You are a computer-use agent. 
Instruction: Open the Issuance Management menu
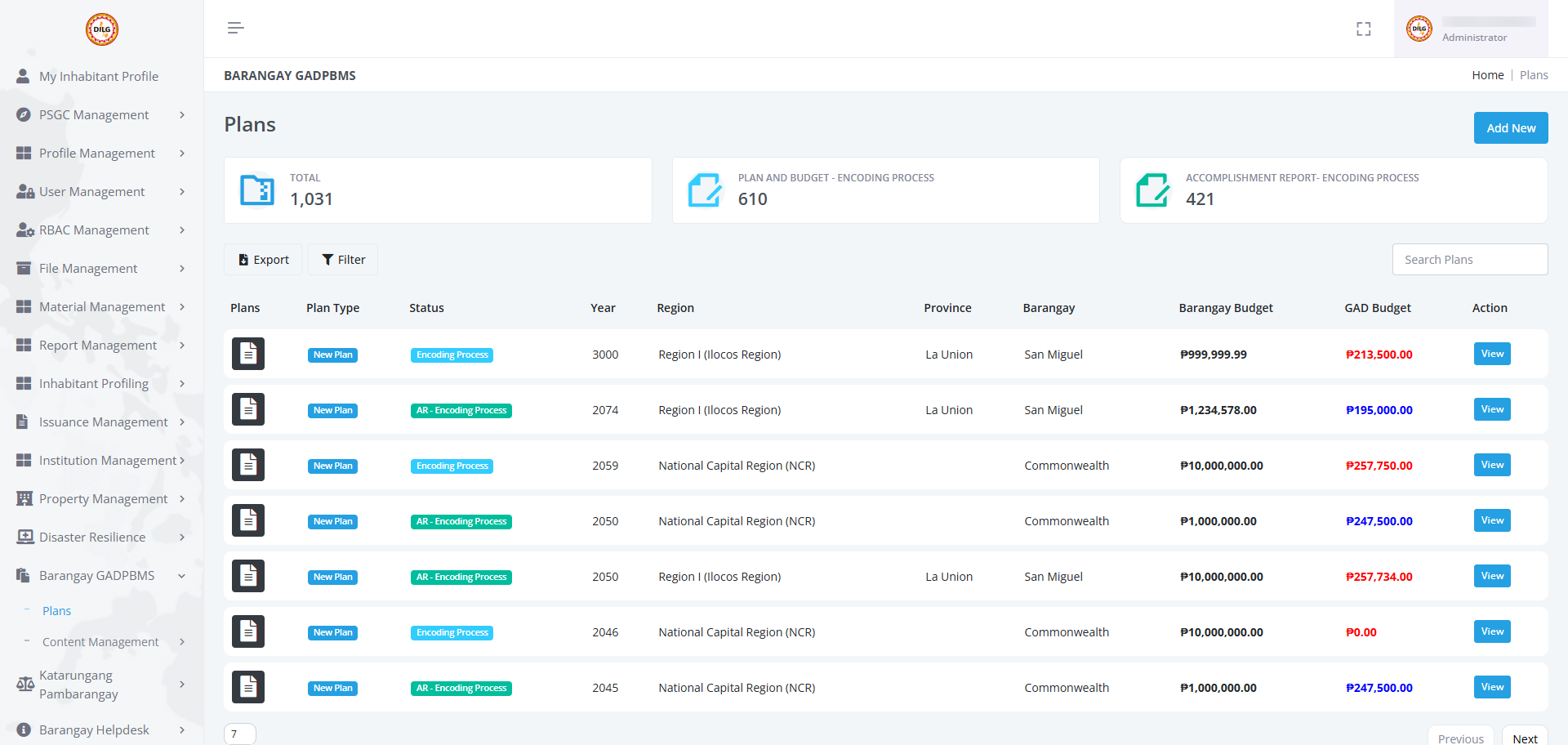101,422
